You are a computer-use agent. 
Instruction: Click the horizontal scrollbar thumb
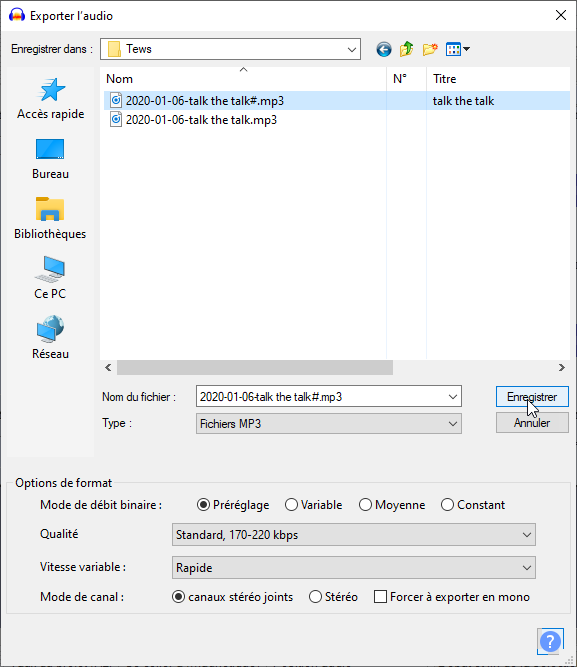(255, 368)
